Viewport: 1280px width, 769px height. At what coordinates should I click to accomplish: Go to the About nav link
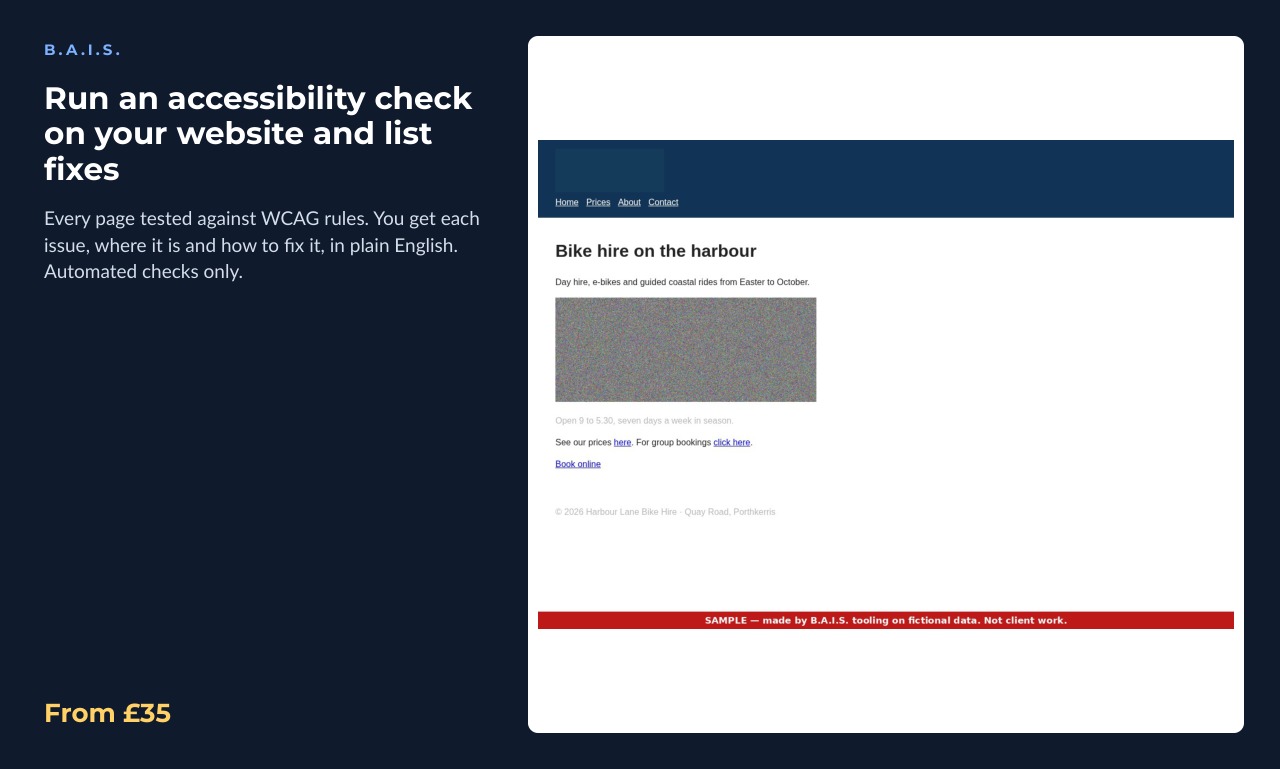click(629, 202)
